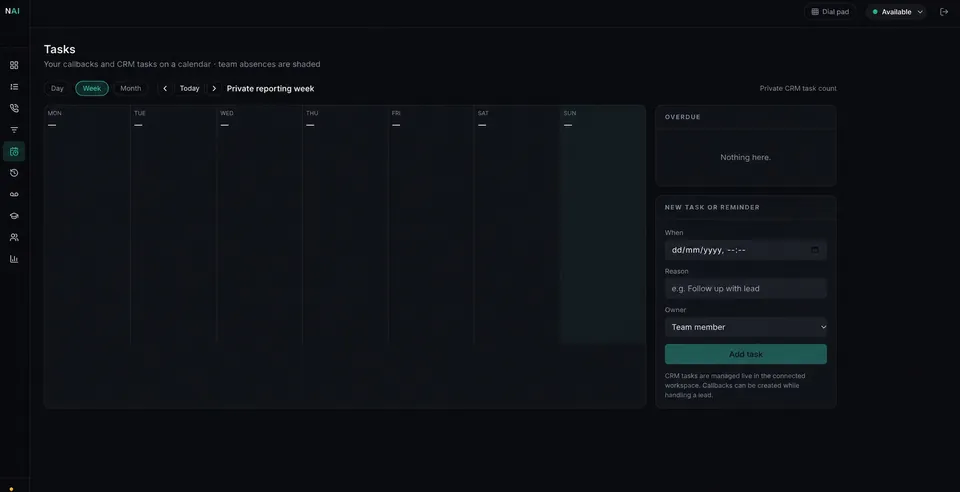The width and height of the screenshot is (960, 492).
Task: Click the Reason input field
Action: (x=746, y=288)
